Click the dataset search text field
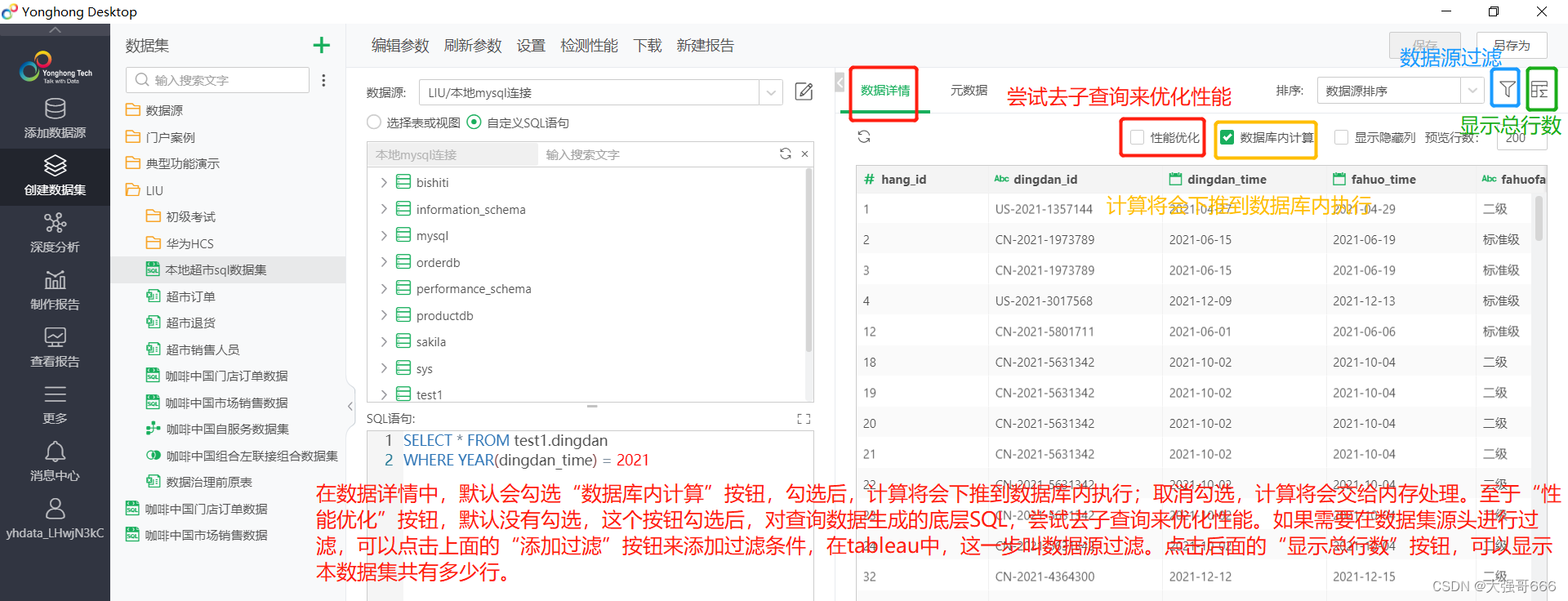Screen dimensions: 1568x601 click(x=218, y=80)
